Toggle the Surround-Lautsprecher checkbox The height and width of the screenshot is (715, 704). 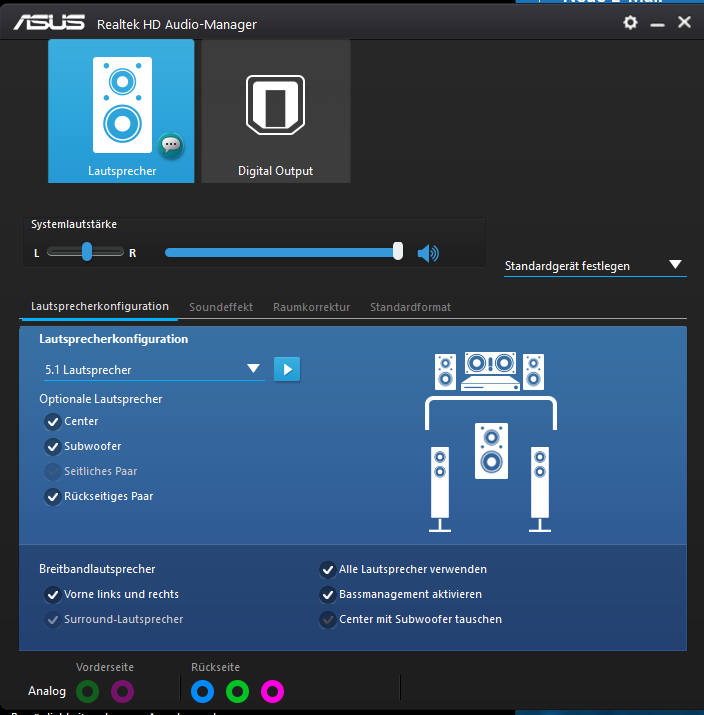click(53, 620)
